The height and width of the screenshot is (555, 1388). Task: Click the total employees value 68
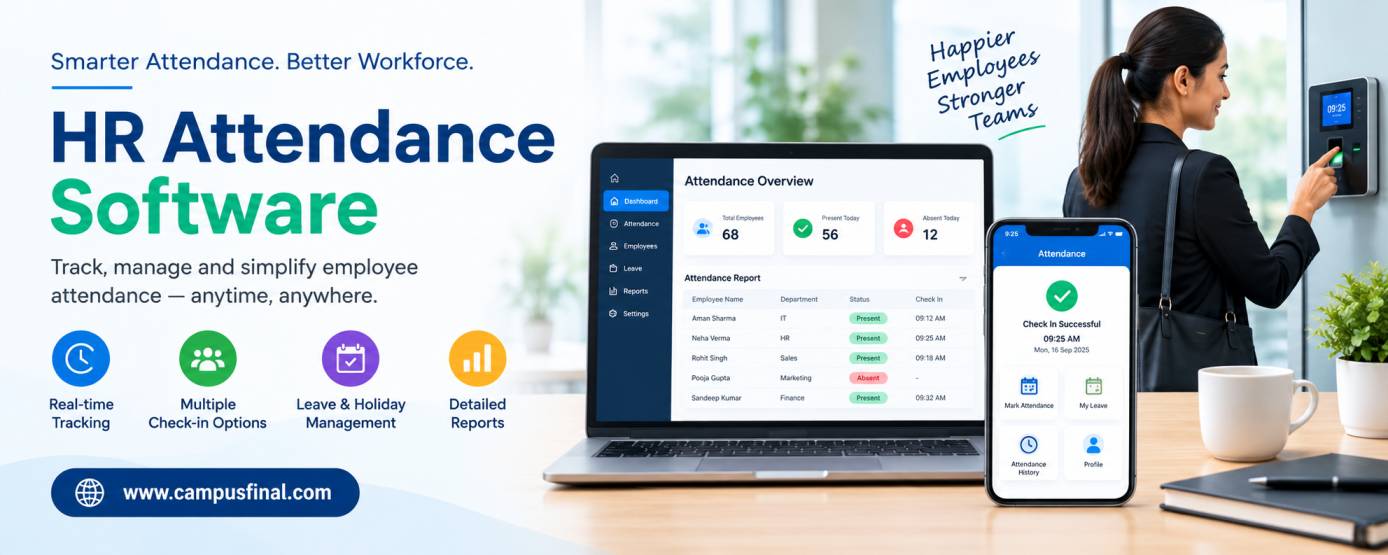coord(730,235)
